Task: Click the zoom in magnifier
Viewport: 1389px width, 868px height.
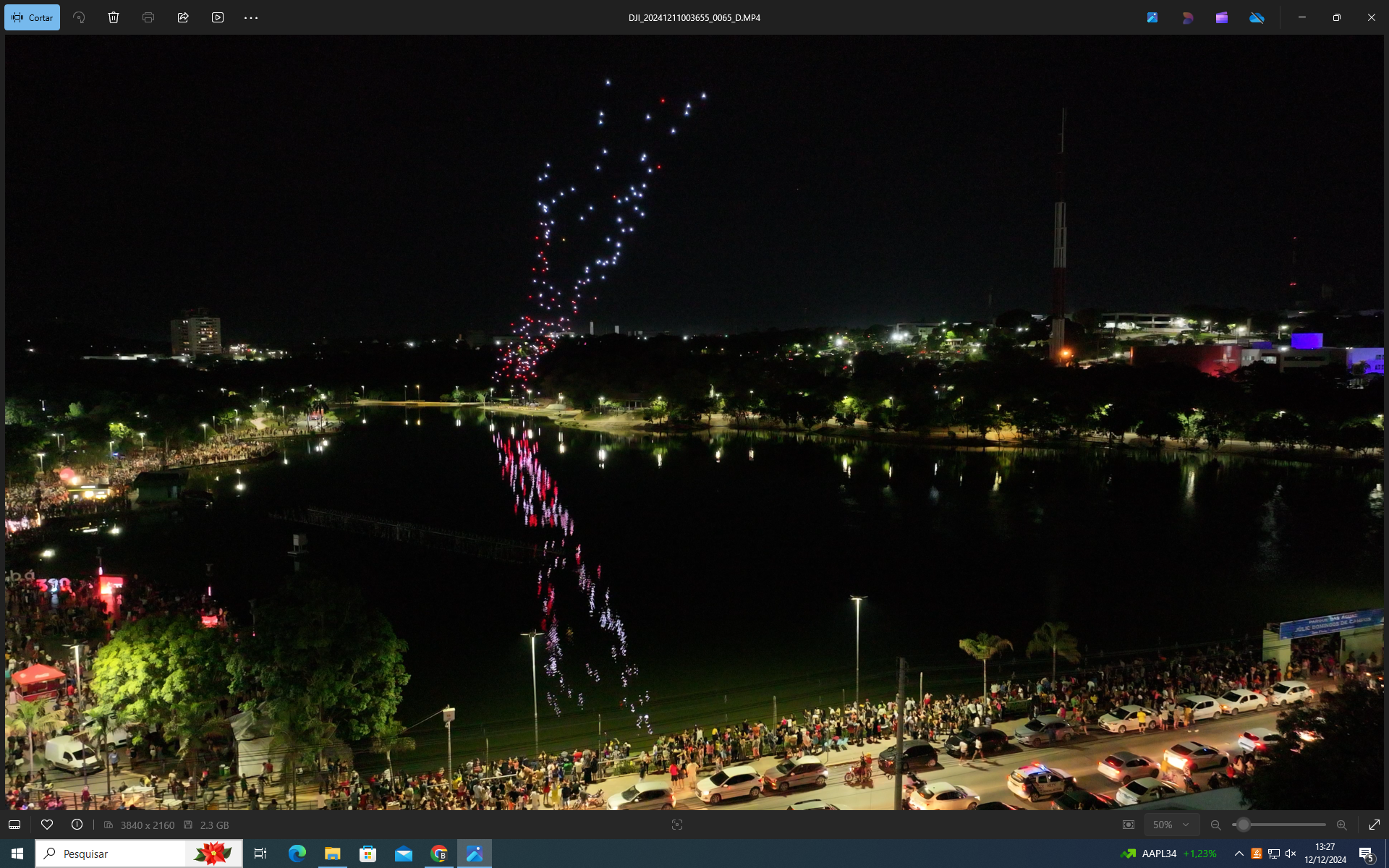Action: tap(1341, 825)
